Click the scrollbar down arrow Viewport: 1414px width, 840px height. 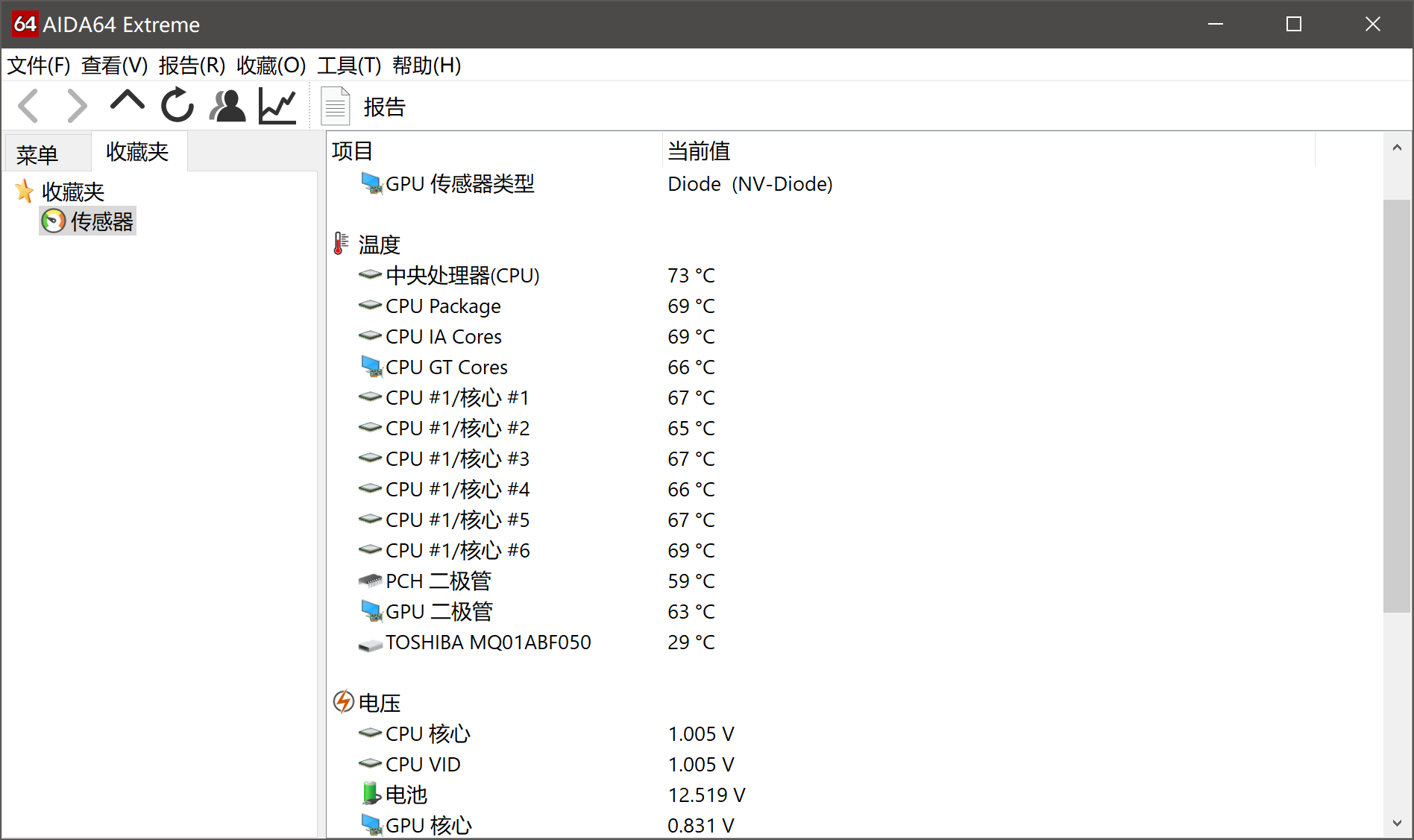(1397, 823)
